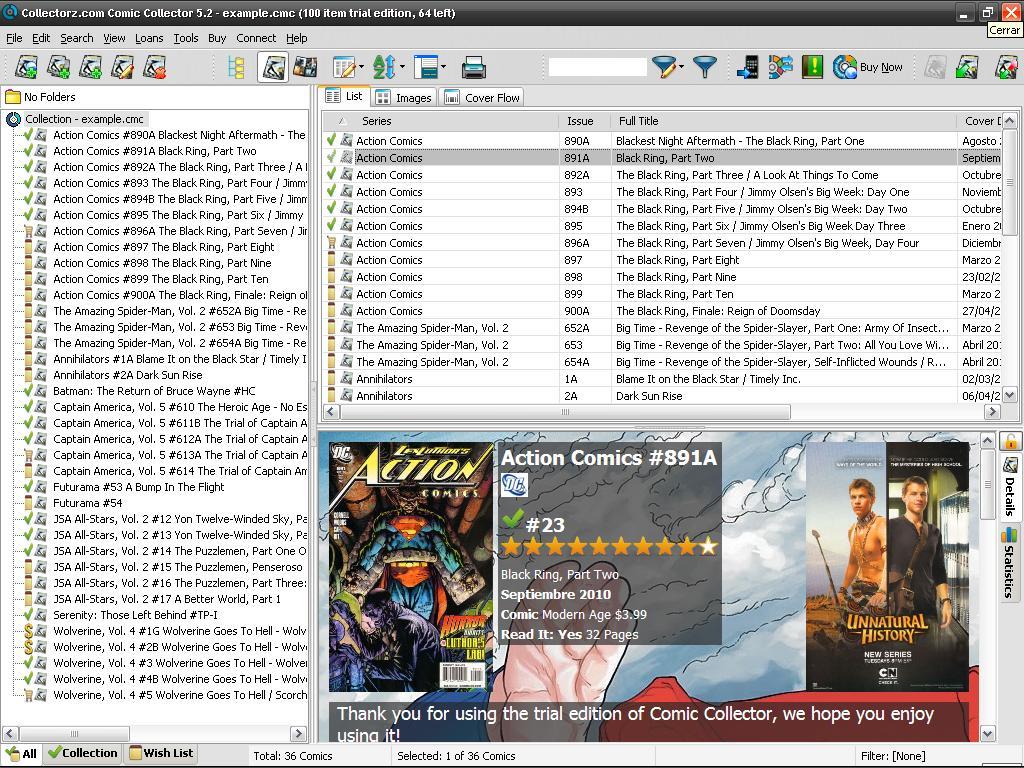Open the sort options dropdown arrow
Screen dimensions: 1024x768
pos(404,67)
